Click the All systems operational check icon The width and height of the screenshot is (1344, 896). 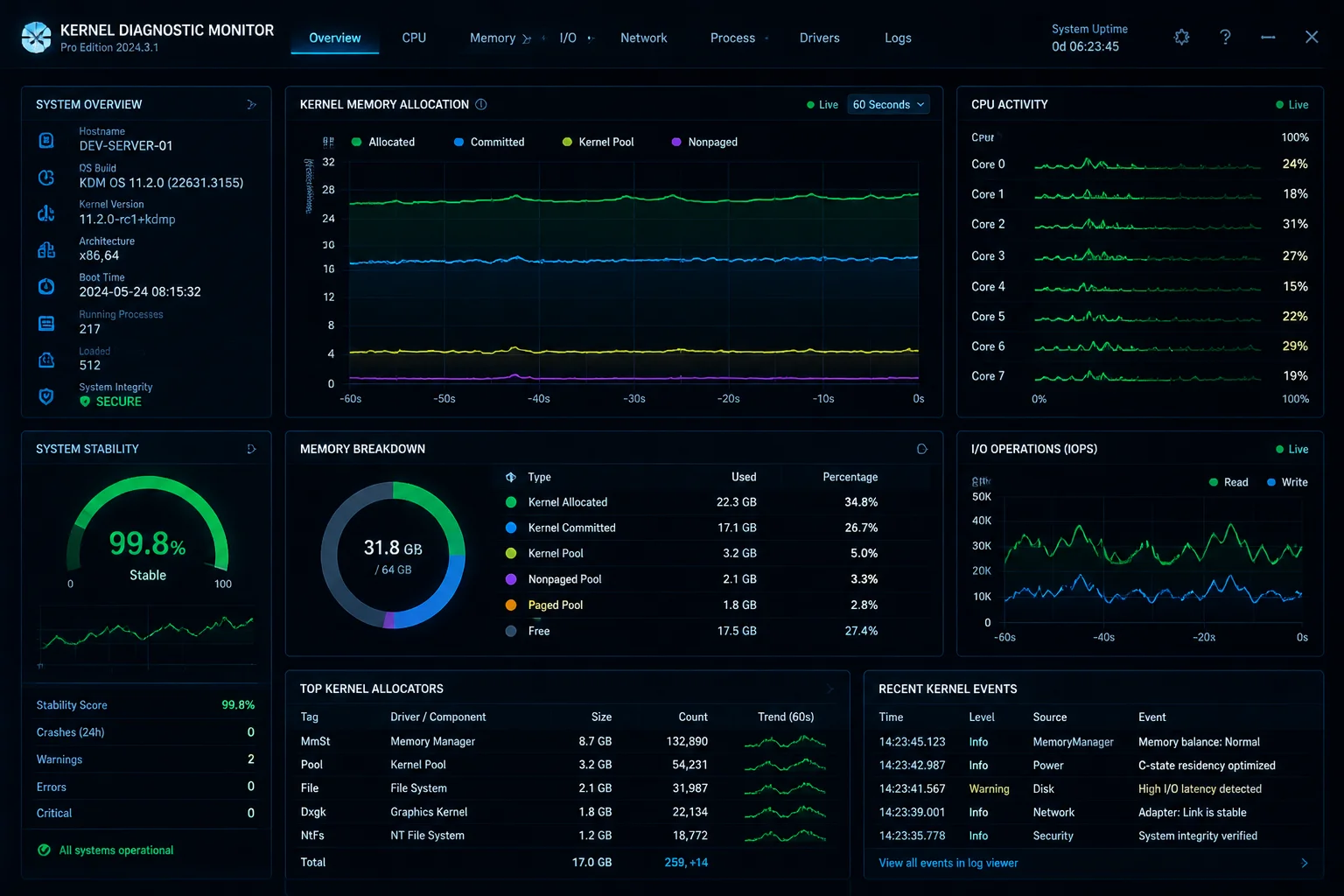pyautogui.click(x=44, y=850)
